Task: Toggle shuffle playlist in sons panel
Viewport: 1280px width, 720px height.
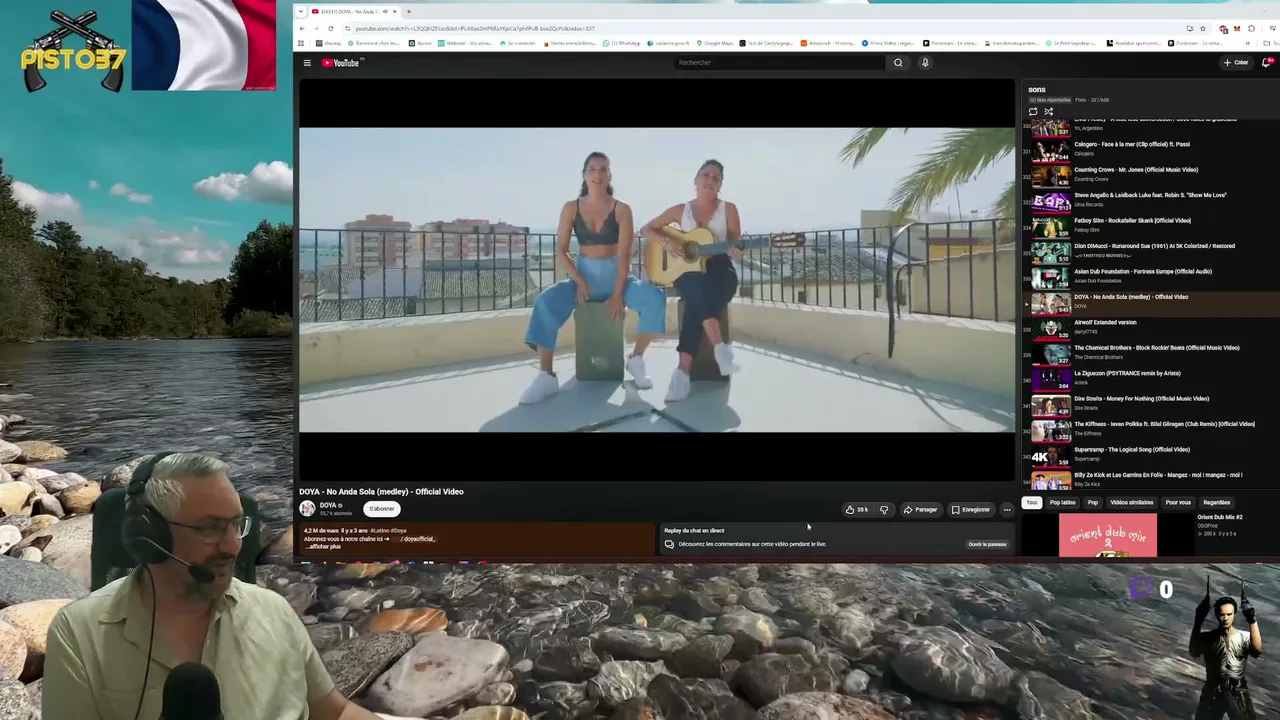Action: (x=1048, y=111)
